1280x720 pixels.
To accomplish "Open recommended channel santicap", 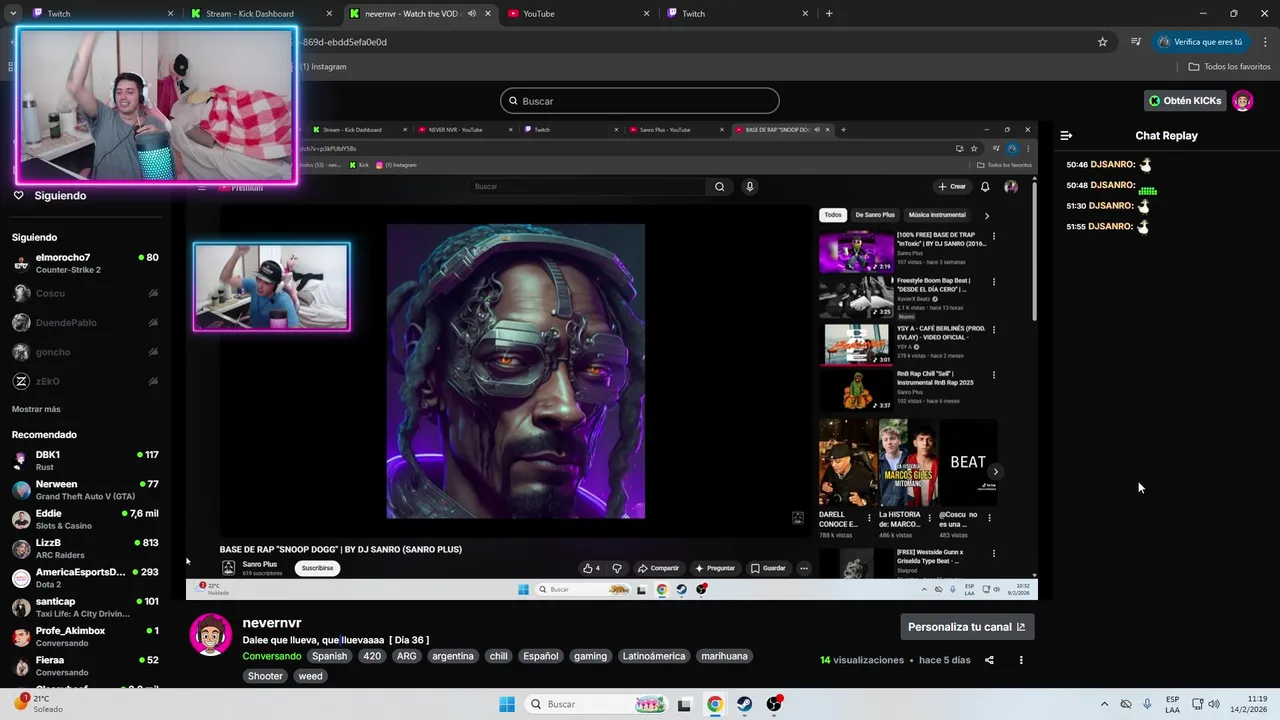I will pos(85,607).
